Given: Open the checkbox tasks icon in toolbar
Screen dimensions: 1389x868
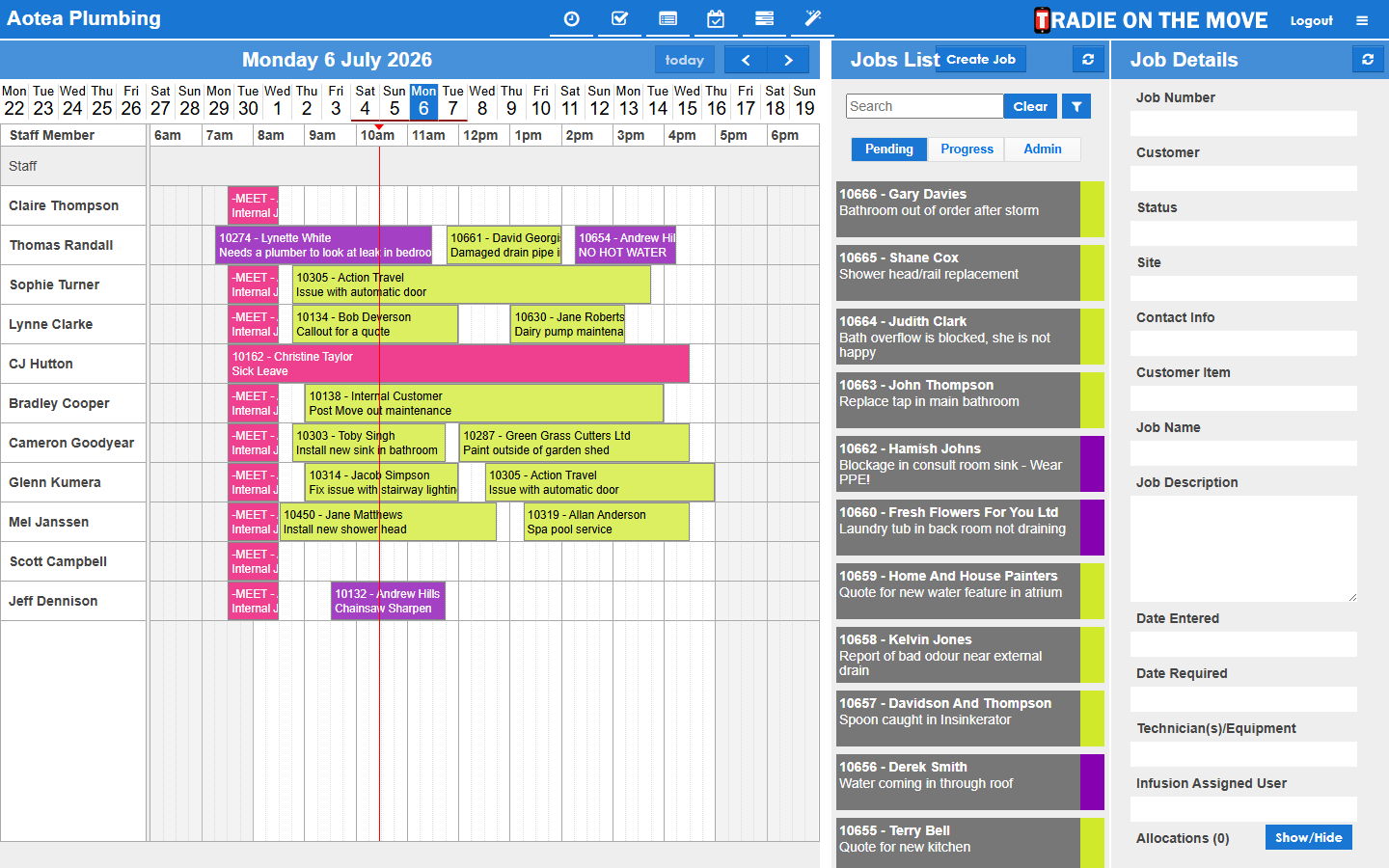Looking at the screenshot, I should (x=619, y=18).
